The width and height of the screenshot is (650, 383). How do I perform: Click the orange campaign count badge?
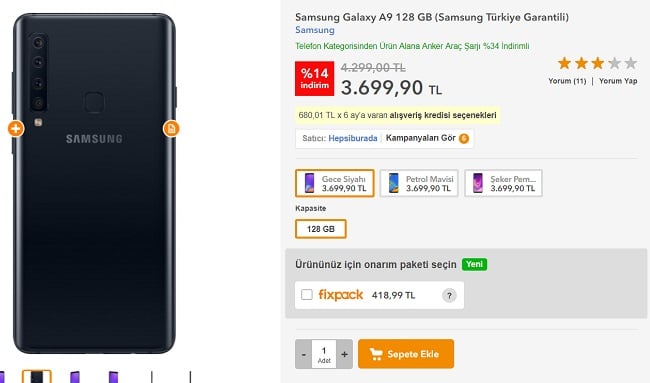(x=464, y=138)
